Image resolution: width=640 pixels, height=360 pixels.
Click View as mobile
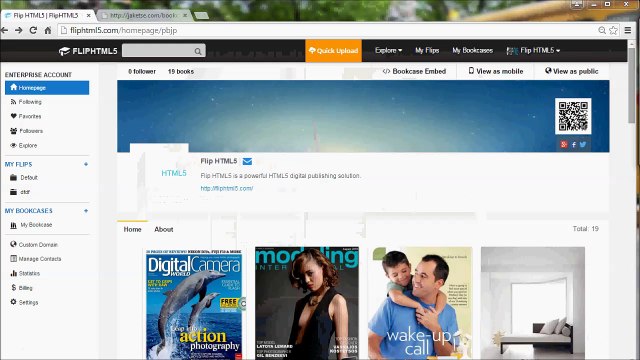[x=496, y=71]
